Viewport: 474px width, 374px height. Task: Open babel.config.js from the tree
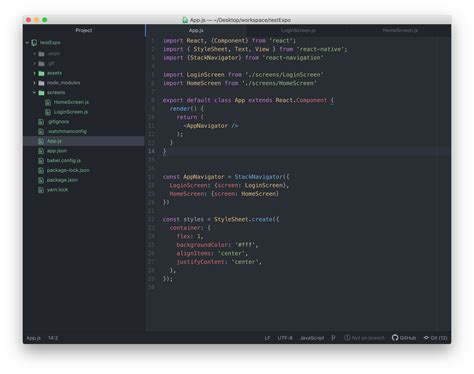(64, 160)
